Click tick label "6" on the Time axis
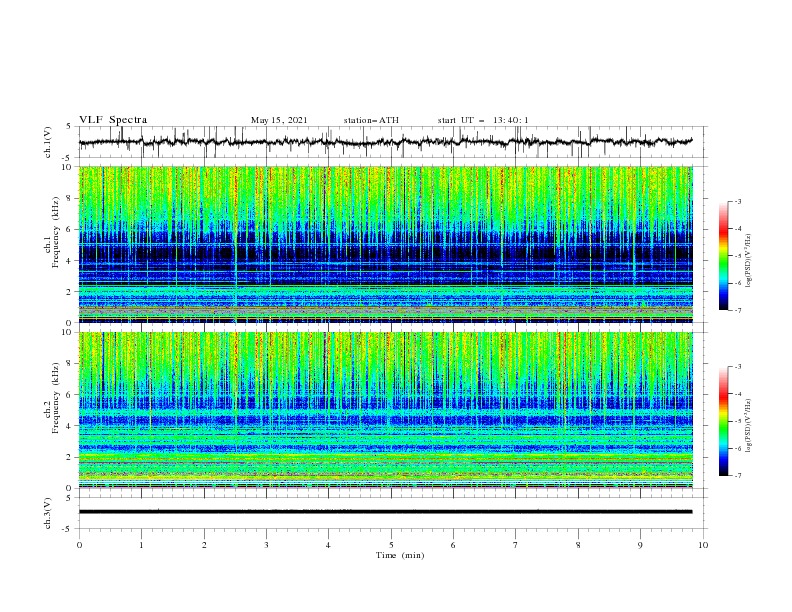792x612 pixels. click(x=453, y=545)
